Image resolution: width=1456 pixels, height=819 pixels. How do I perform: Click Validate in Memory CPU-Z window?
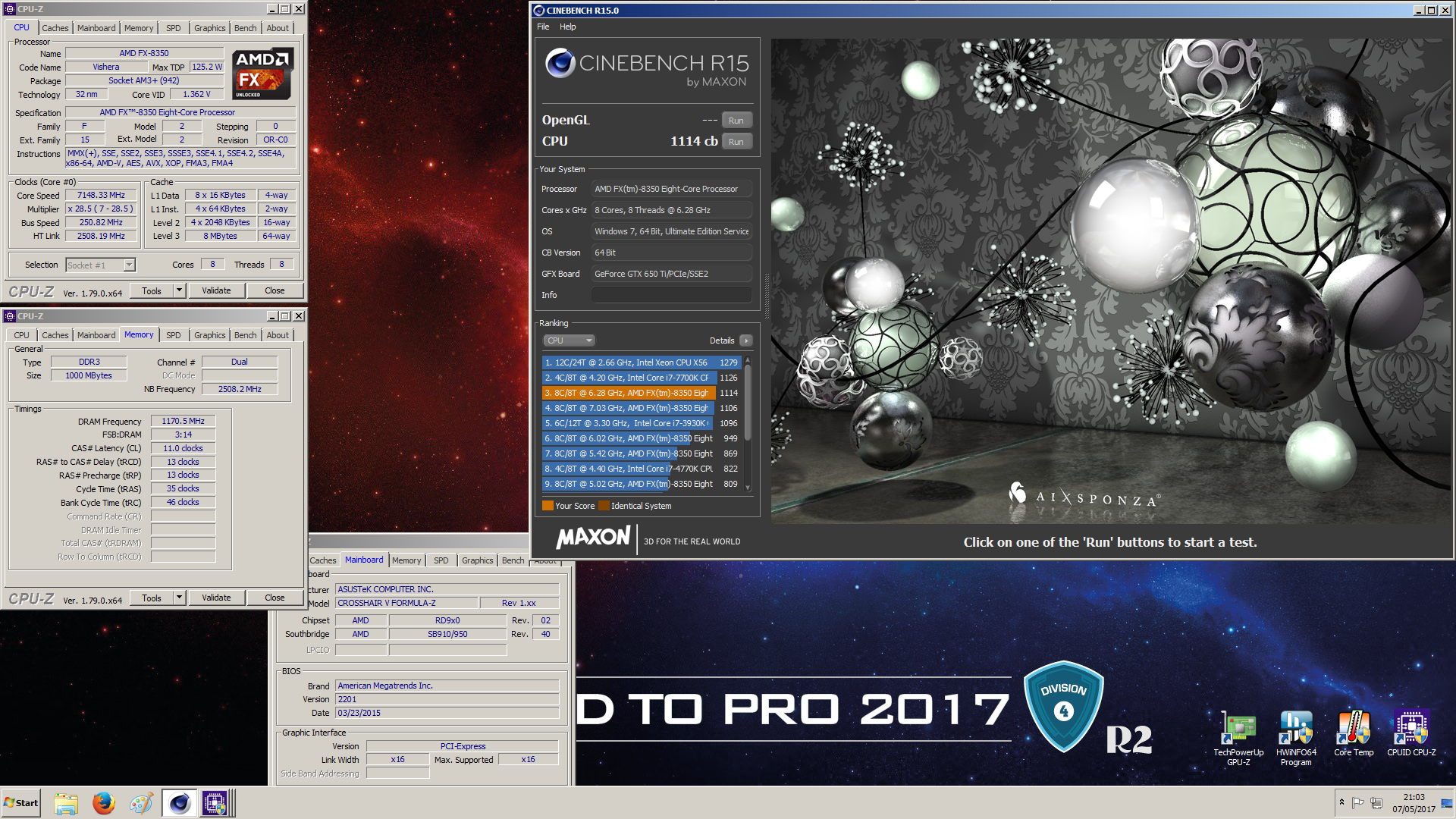click(x=216, y=598)
